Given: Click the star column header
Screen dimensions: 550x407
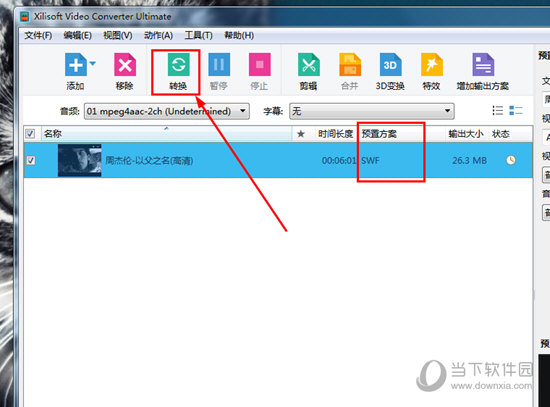Looking at the screenshot, I should (x=301, y=134).
